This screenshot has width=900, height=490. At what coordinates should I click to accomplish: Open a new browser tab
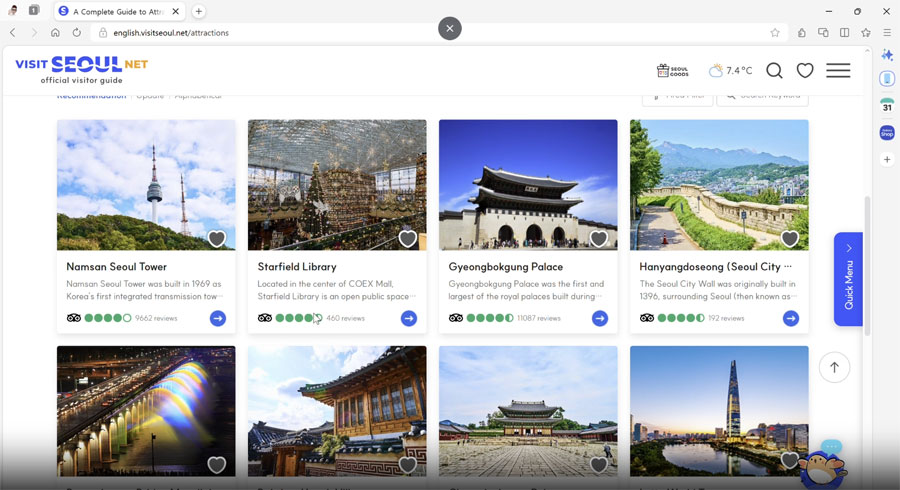pos(199,11)
